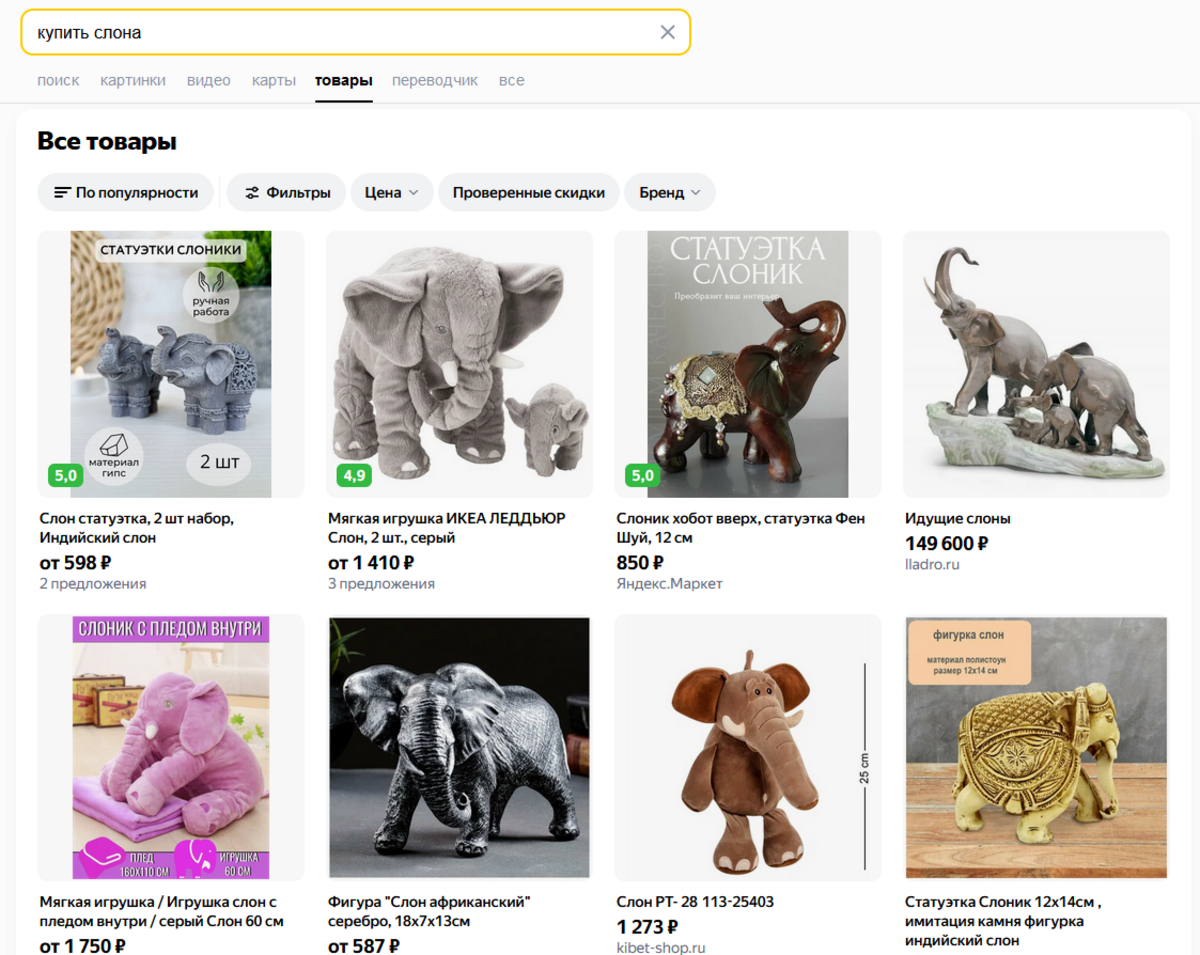The image size is (1200, 955).
Task: Switch to the картинки tab
Action: click(x=133, y=80)
